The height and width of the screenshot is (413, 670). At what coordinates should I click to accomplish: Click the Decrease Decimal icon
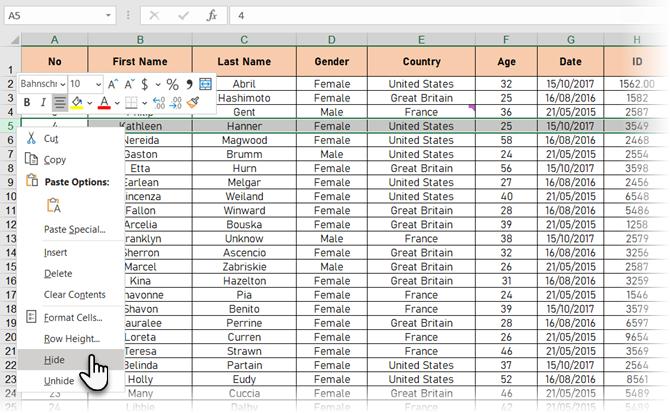[x=176, y=103]
